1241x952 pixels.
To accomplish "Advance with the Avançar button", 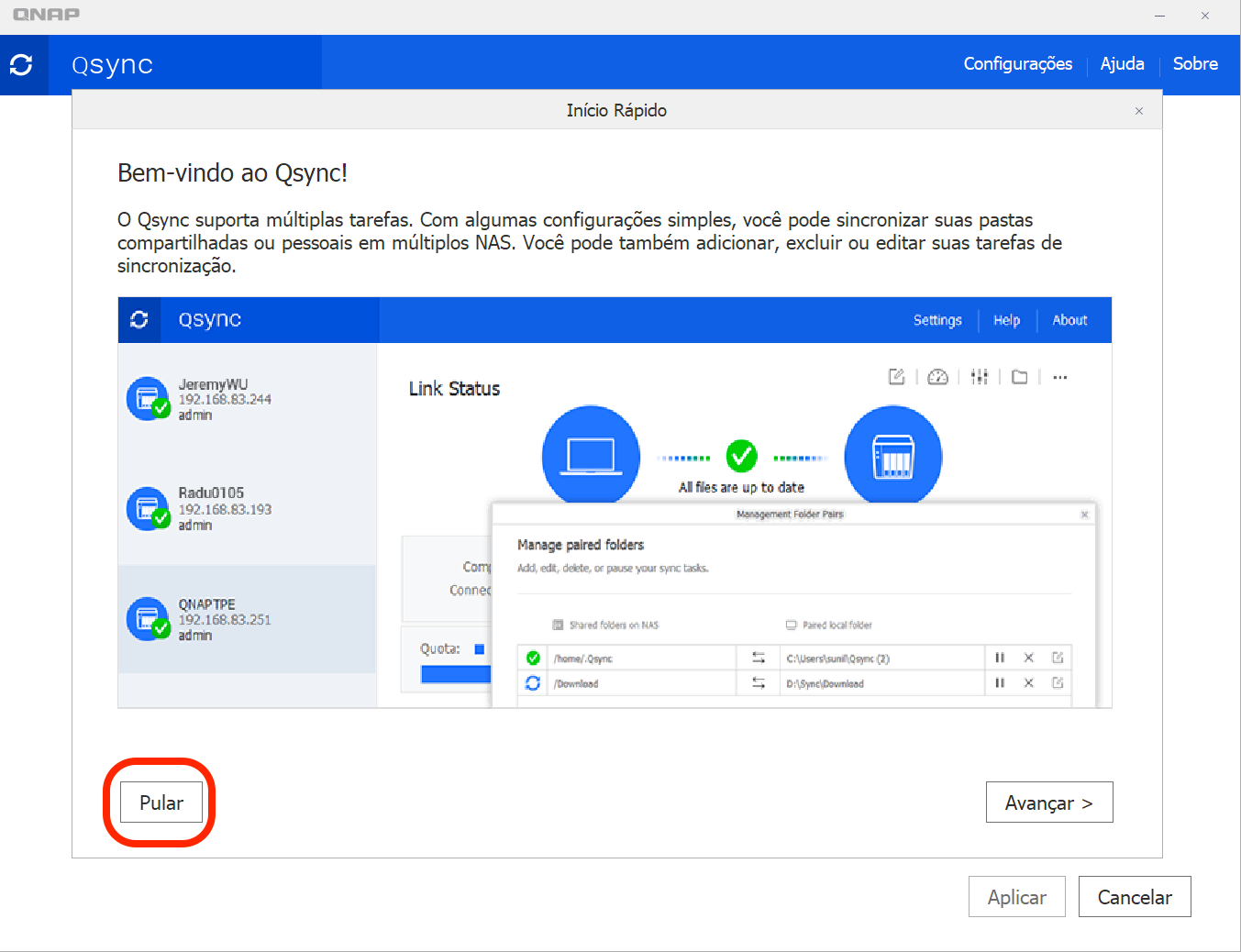I will [1048, 802].
